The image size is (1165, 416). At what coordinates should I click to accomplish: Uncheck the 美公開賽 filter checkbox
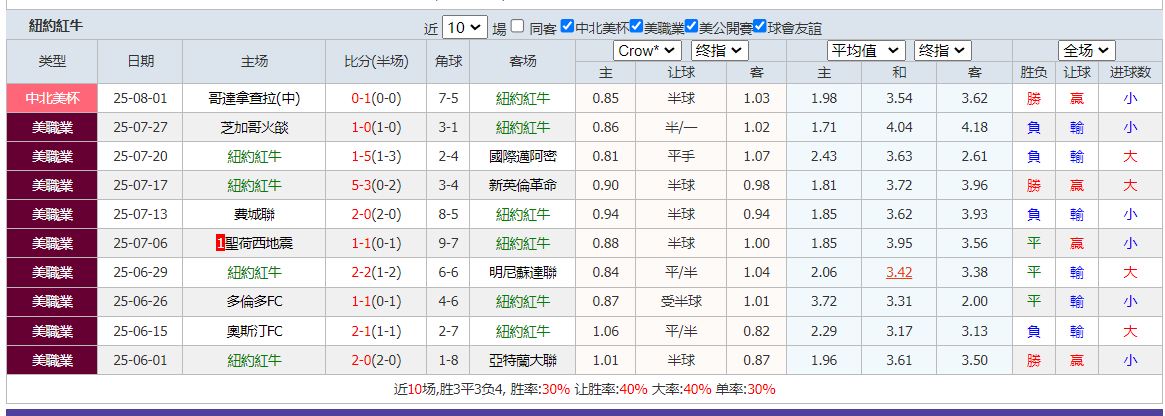[x=691, y=27]
